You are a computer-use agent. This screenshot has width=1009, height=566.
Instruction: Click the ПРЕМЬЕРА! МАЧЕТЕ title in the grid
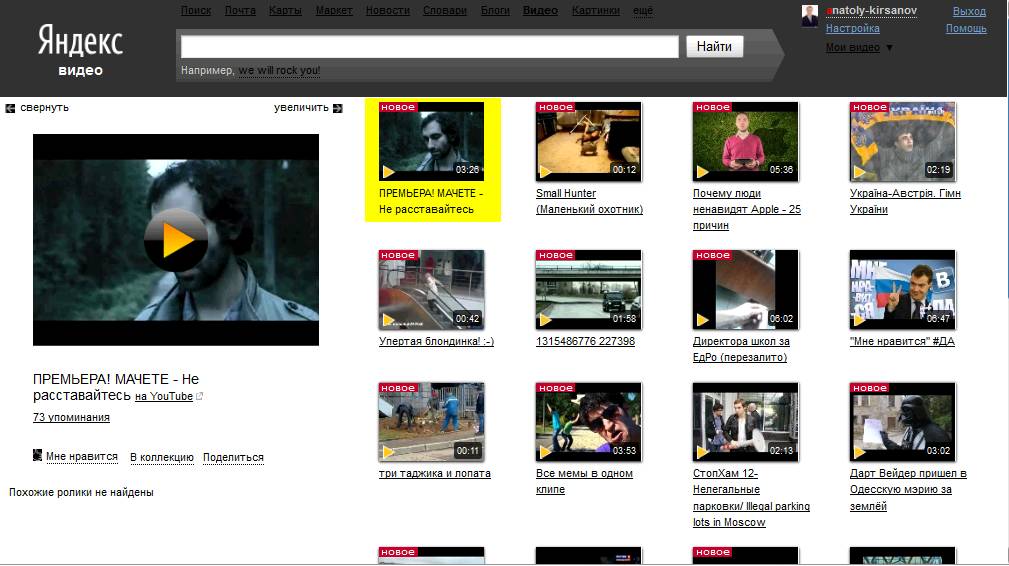point(430,201)
